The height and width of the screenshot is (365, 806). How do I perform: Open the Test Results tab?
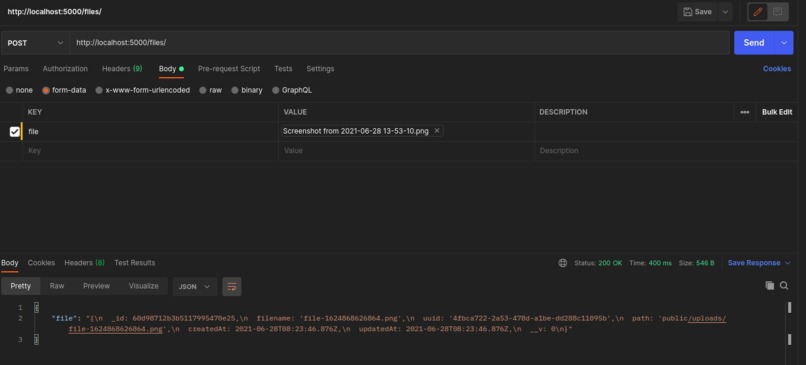click(135, 263)
